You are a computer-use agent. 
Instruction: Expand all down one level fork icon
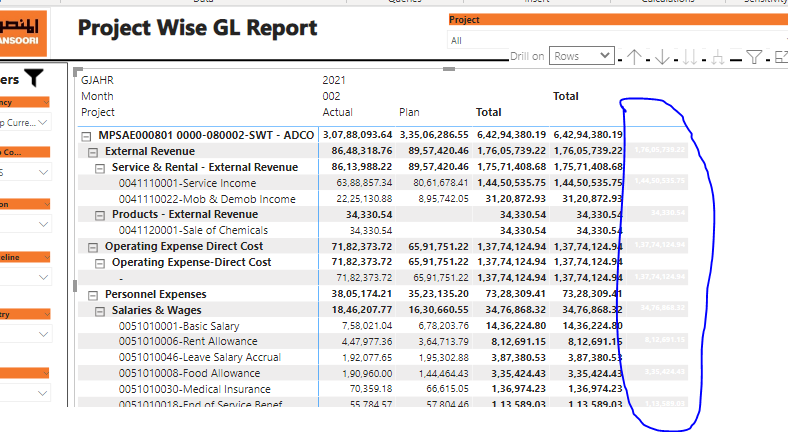click(718, 58)
